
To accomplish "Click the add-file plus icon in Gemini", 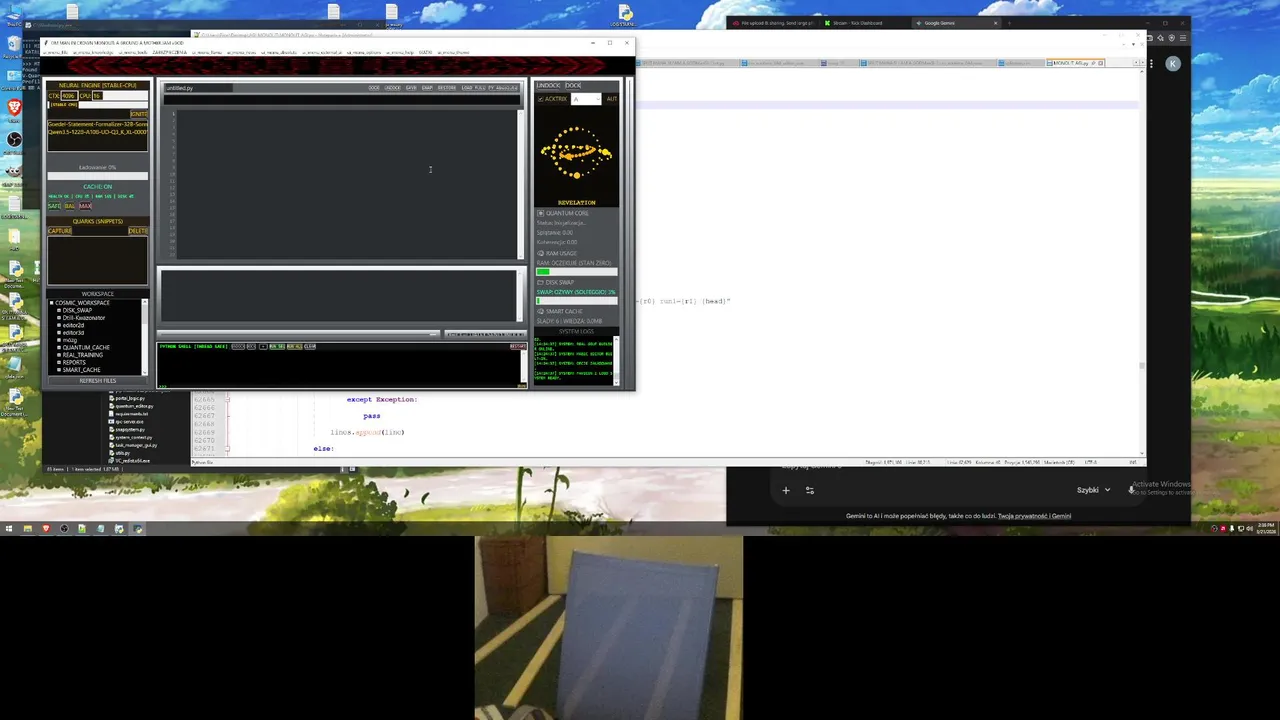I will 786,490.
